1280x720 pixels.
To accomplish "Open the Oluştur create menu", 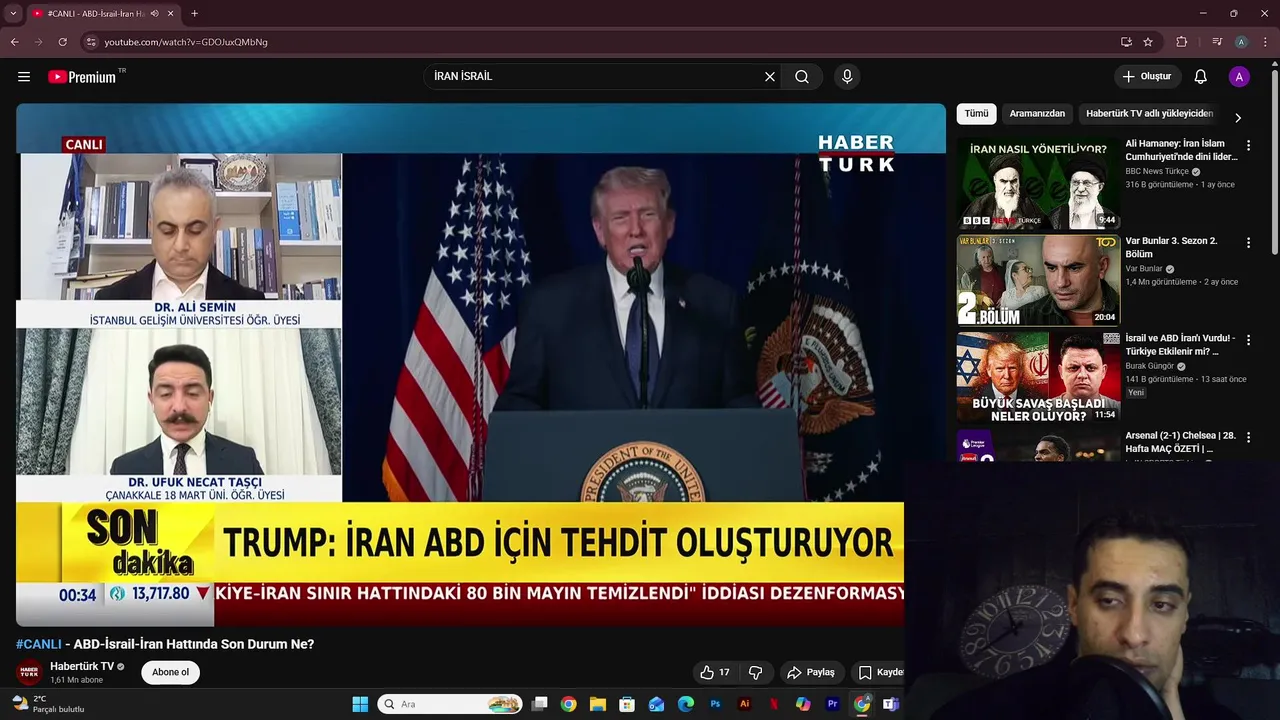I will click(x=1147, y=77).
